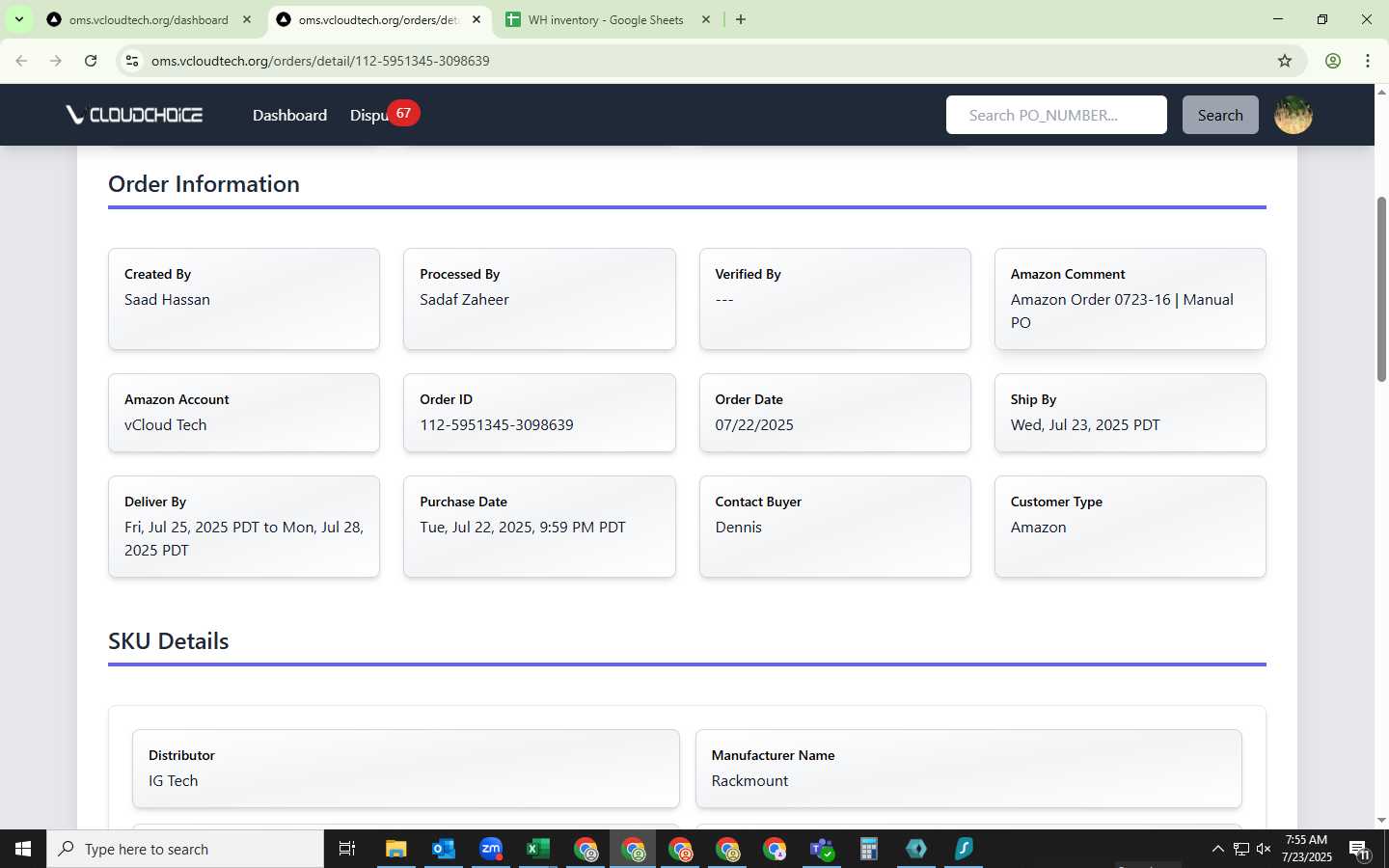
Task: Open the Windows Start menu
Action: [23, 849]
